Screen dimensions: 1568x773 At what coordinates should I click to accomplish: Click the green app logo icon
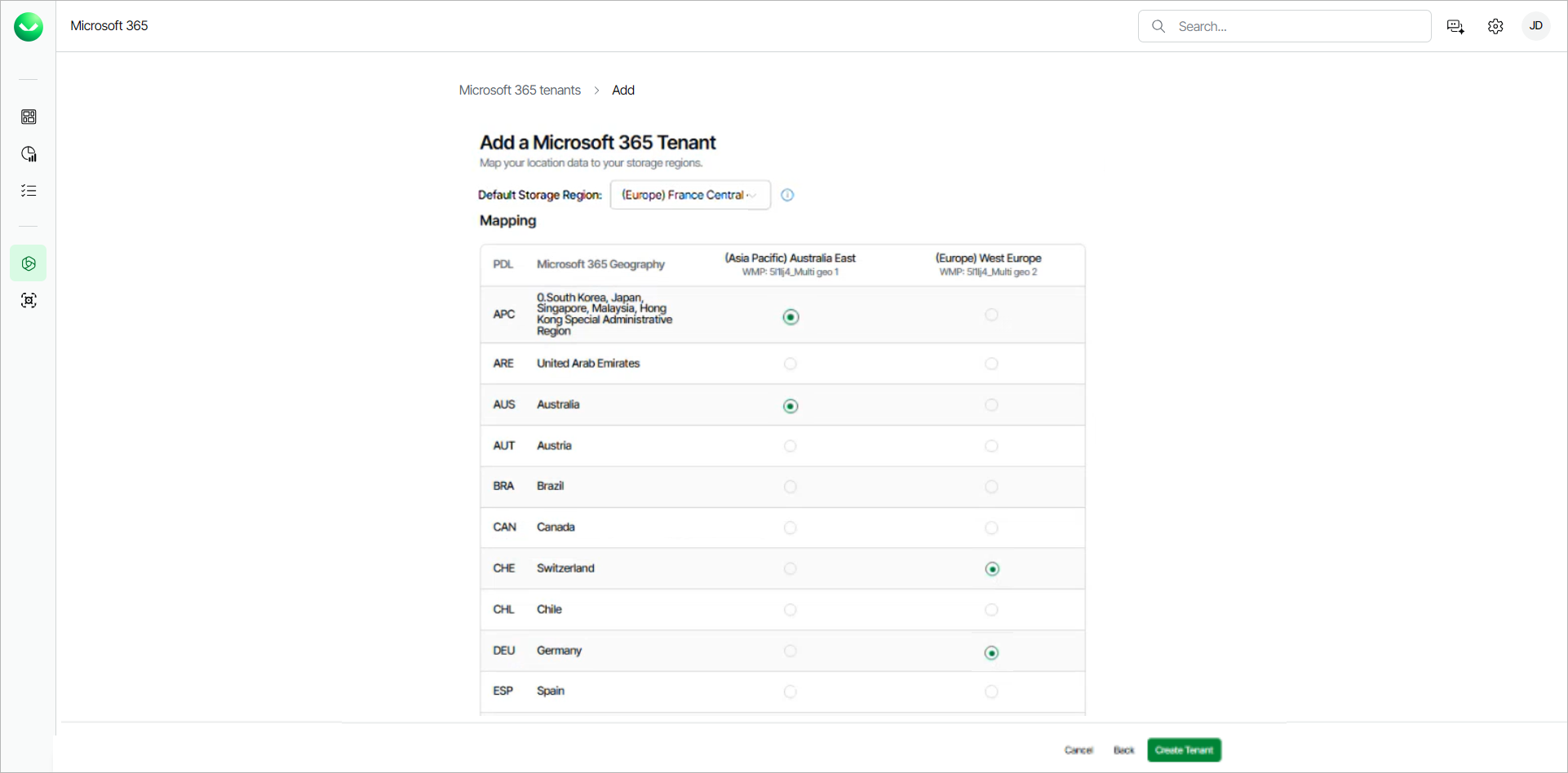click(x=29, y=27)
